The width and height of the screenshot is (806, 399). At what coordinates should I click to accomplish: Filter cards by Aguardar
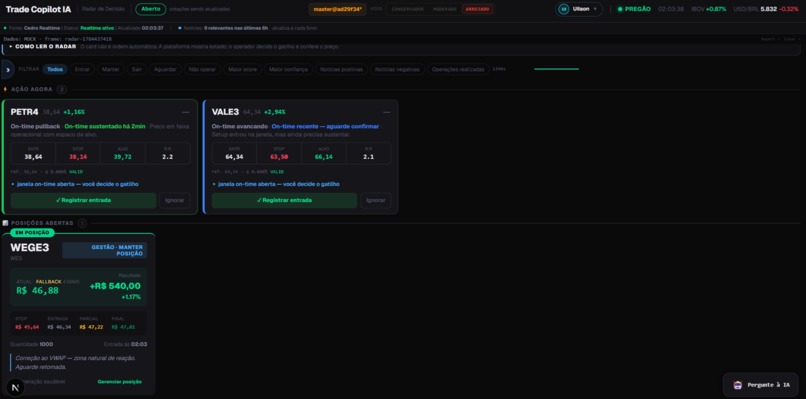click(166, 69)
